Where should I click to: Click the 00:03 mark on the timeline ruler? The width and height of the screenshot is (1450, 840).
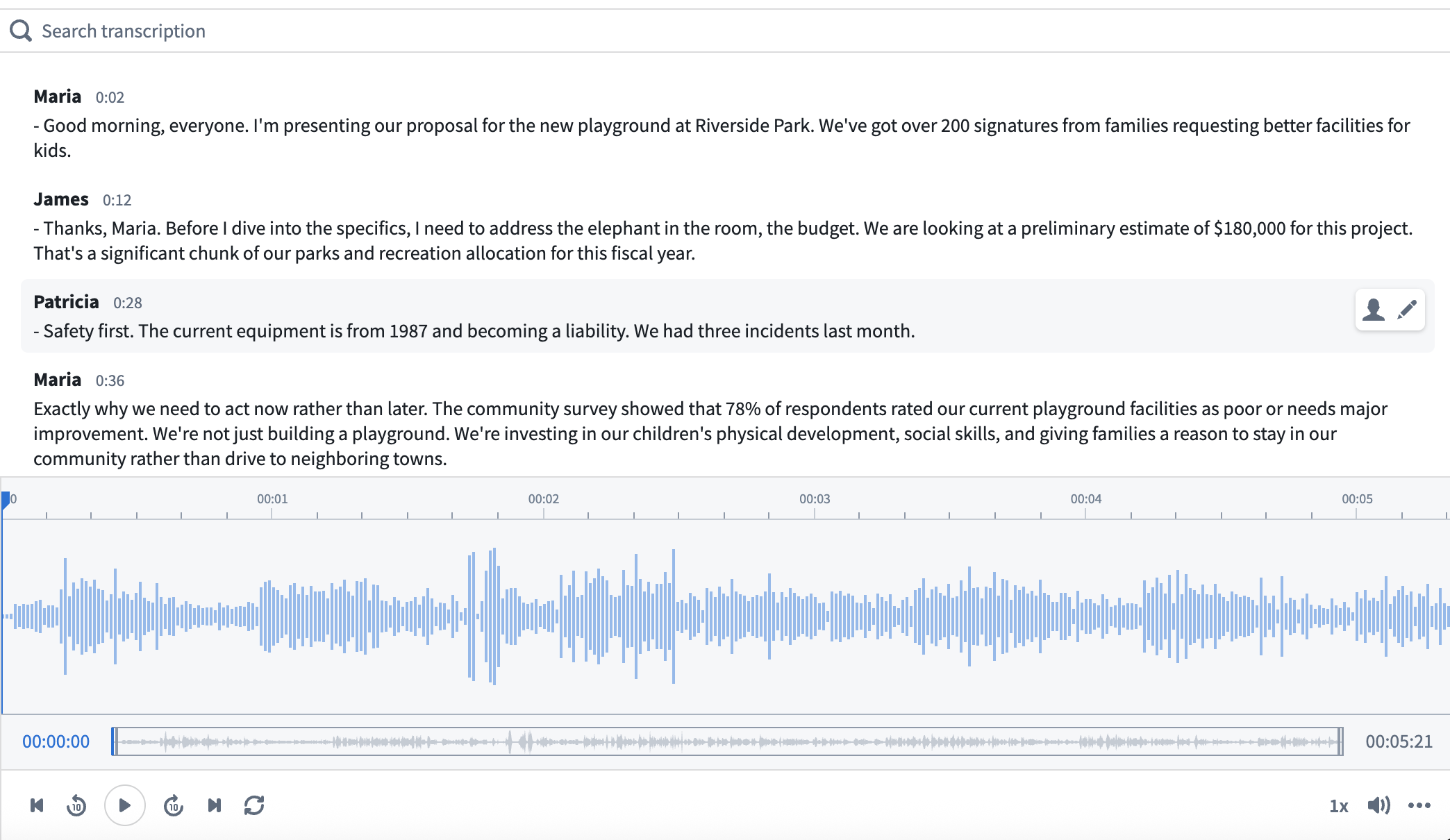coord(814,498)
